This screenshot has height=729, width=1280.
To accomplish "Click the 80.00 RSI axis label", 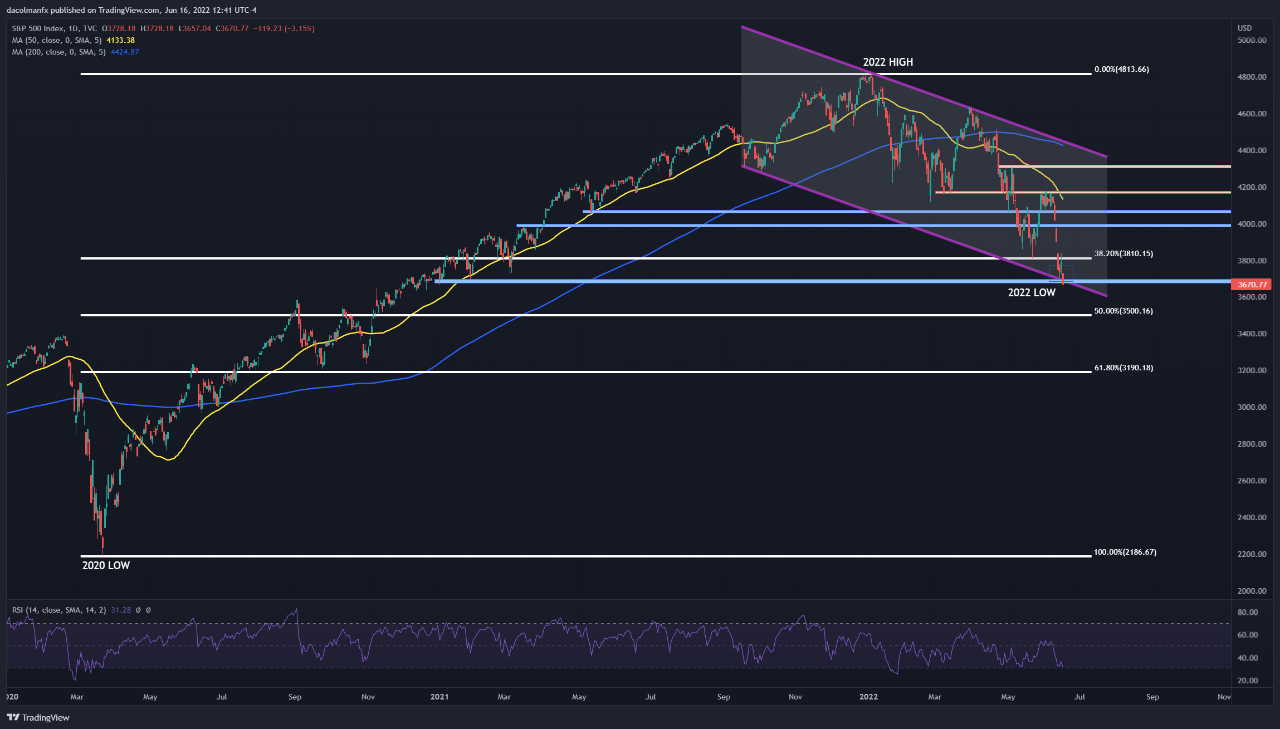I will pos(1250,612).
